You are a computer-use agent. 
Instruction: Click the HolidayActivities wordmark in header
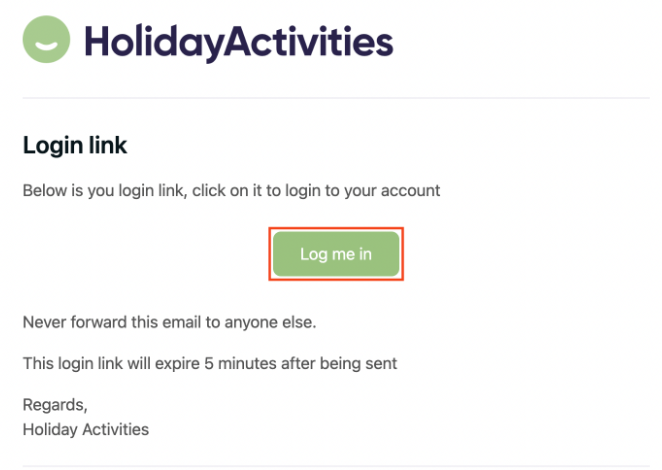(238, 42)
